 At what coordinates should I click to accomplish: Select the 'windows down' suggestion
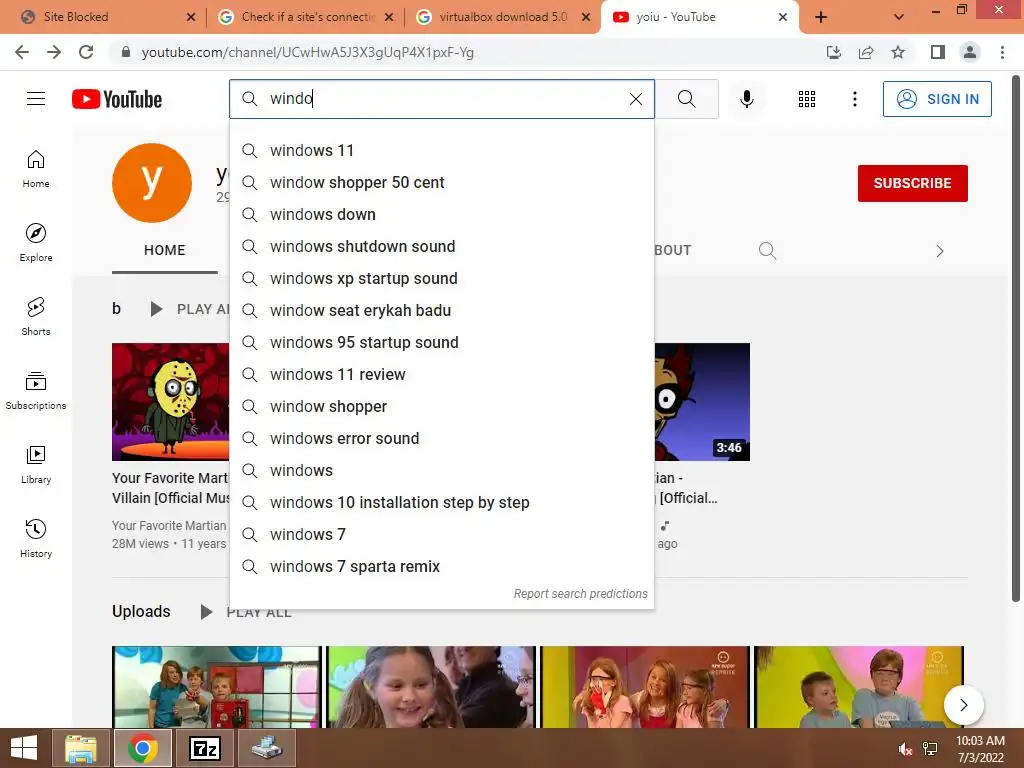442,214
